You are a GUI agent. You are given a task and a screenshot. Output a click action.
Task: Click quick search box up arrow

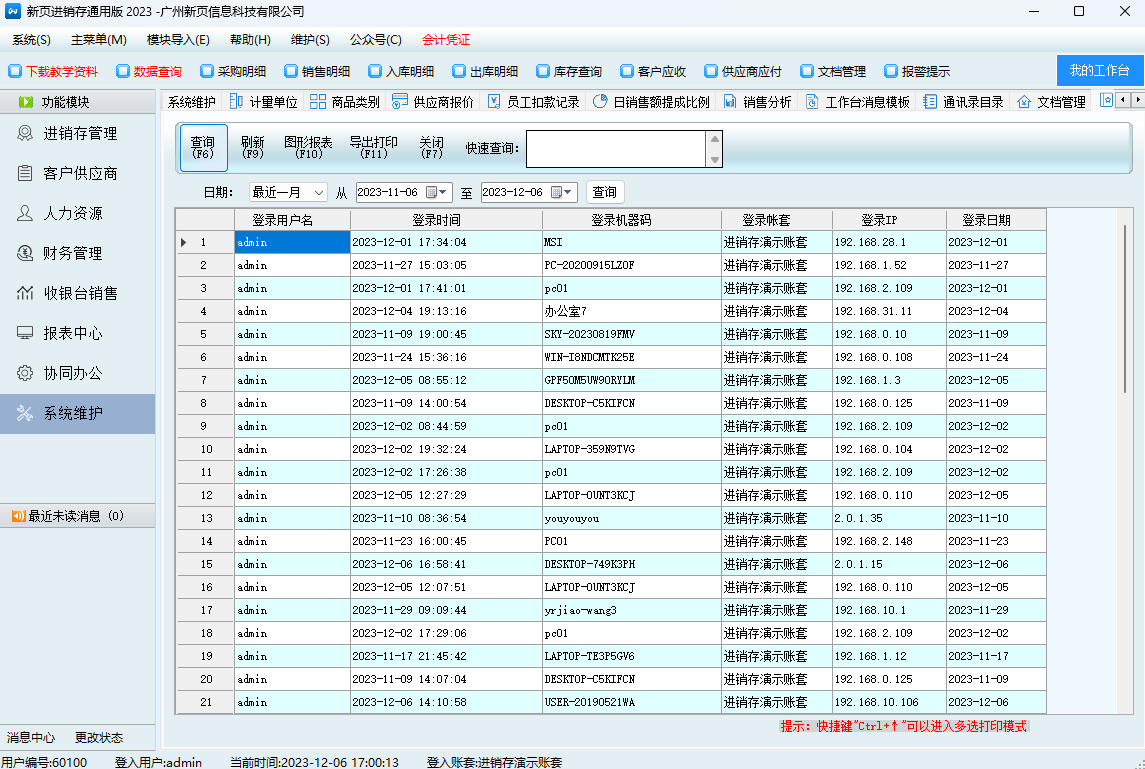click(715, 139)
